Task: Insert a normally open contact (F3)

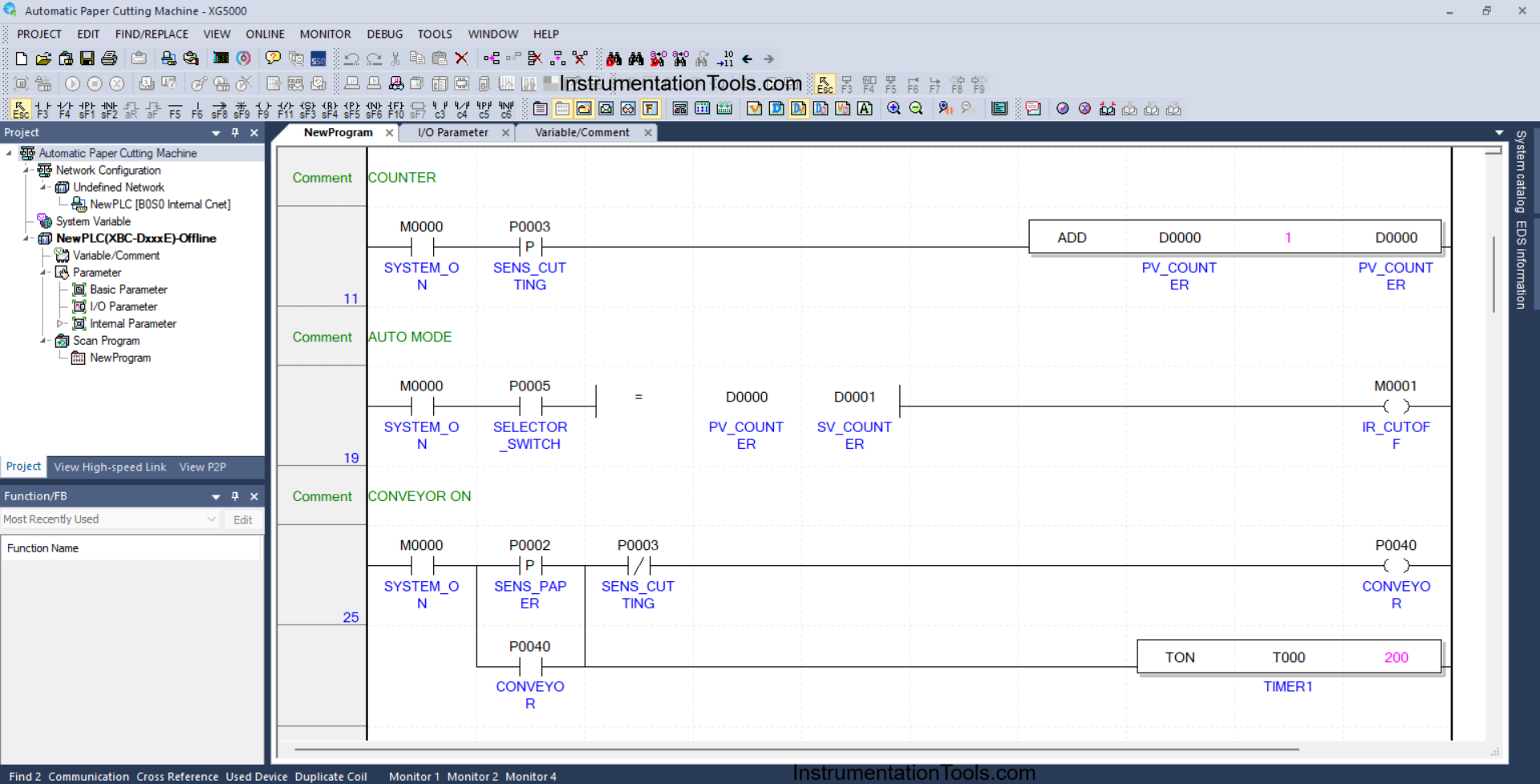Action: click(43, 109)
